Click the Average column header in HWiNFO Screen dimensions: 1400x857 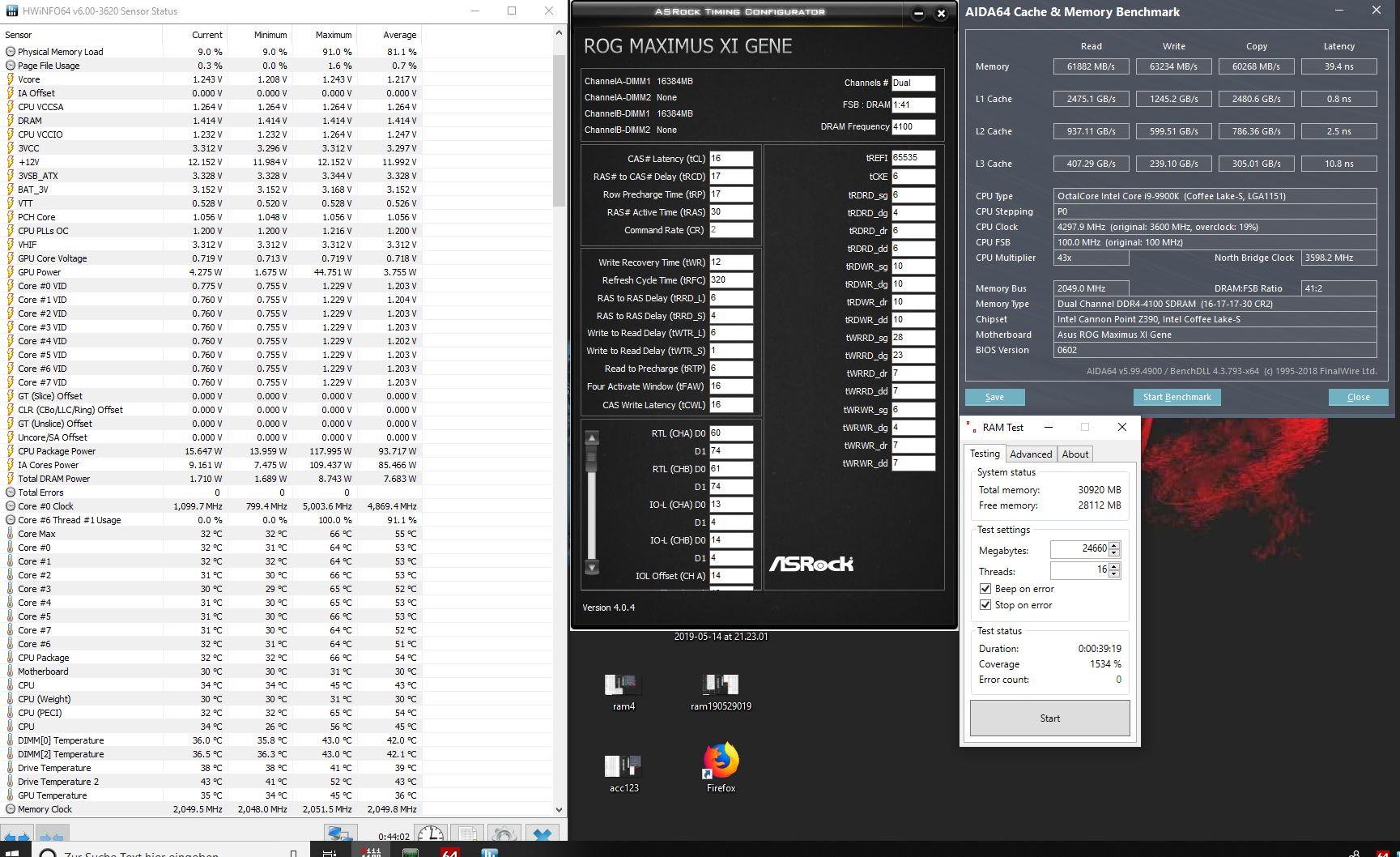389,35
